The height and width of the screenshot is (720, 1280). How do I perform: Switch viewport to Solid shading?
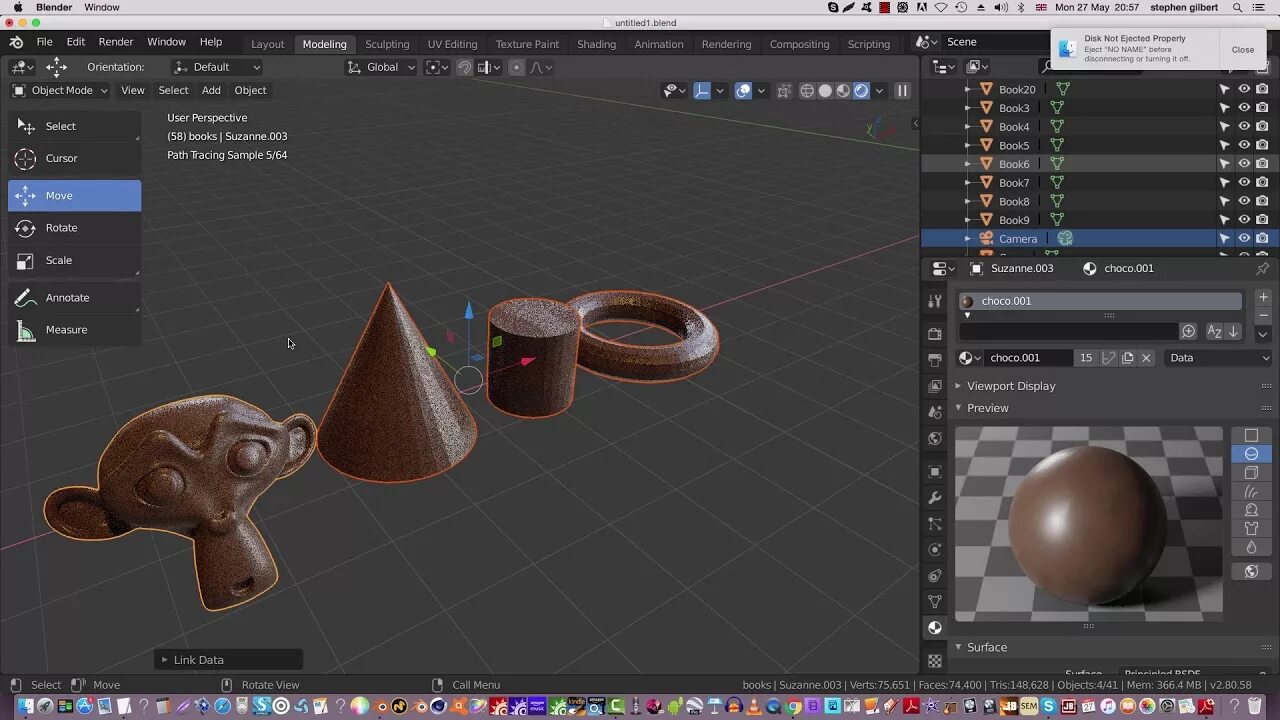(825, 91)
